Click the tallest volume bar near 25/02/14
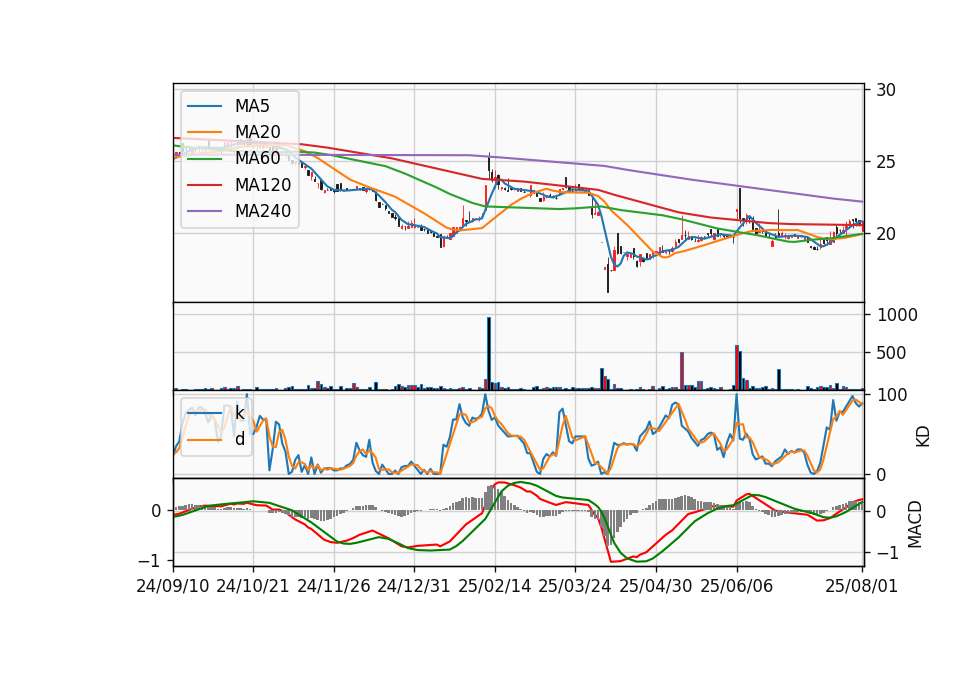This screenshot has width=960, height=690. pyautogui.click(x=489, y=353)
